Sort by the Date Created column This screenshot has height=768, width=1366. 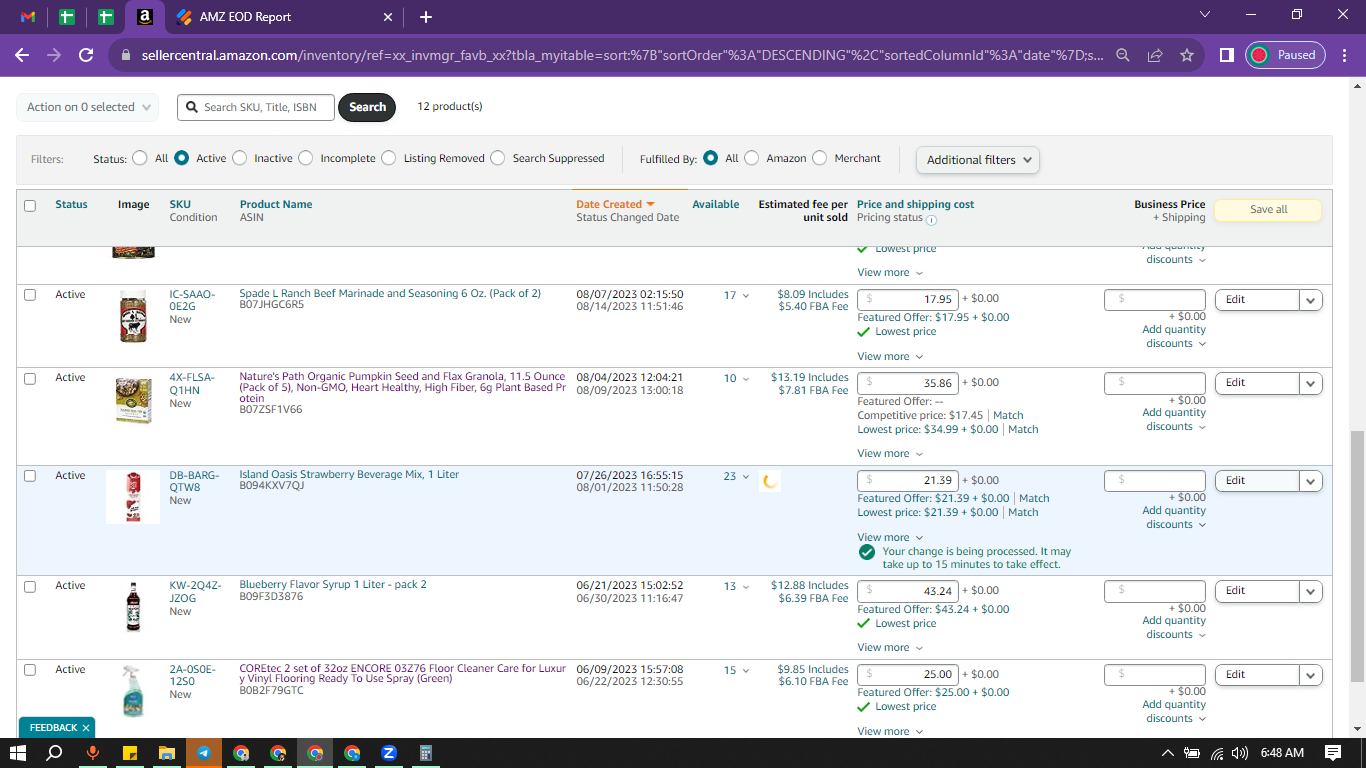coord(615,204)
